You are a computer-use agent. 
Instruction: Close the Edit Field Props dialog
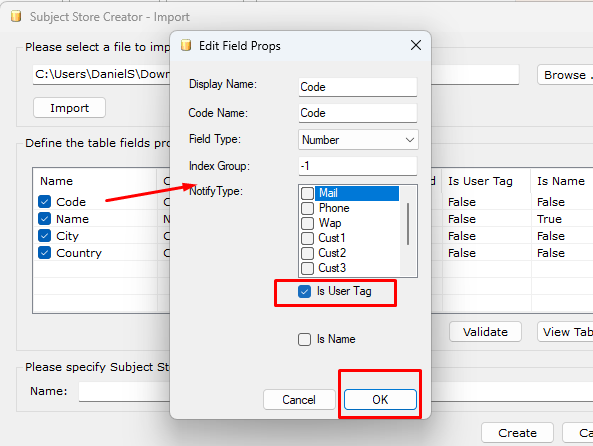point(416,45)
